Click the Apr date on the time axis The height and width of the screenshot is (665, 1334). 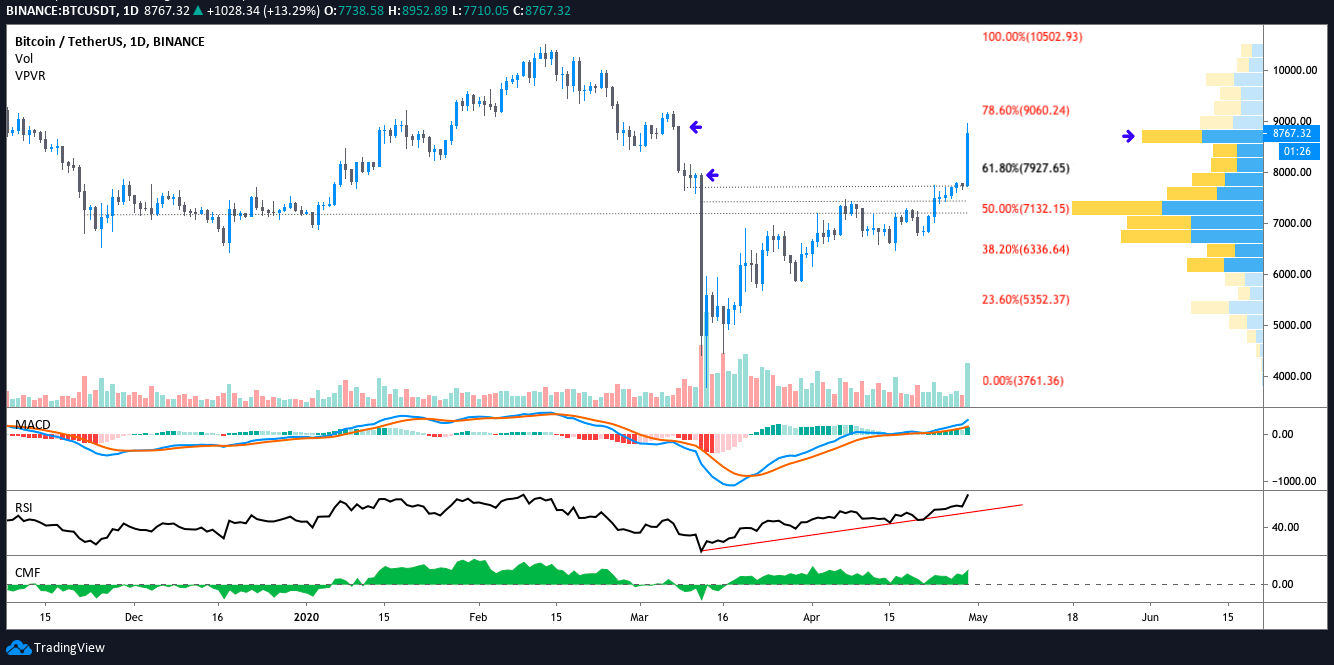click(810, 617)
